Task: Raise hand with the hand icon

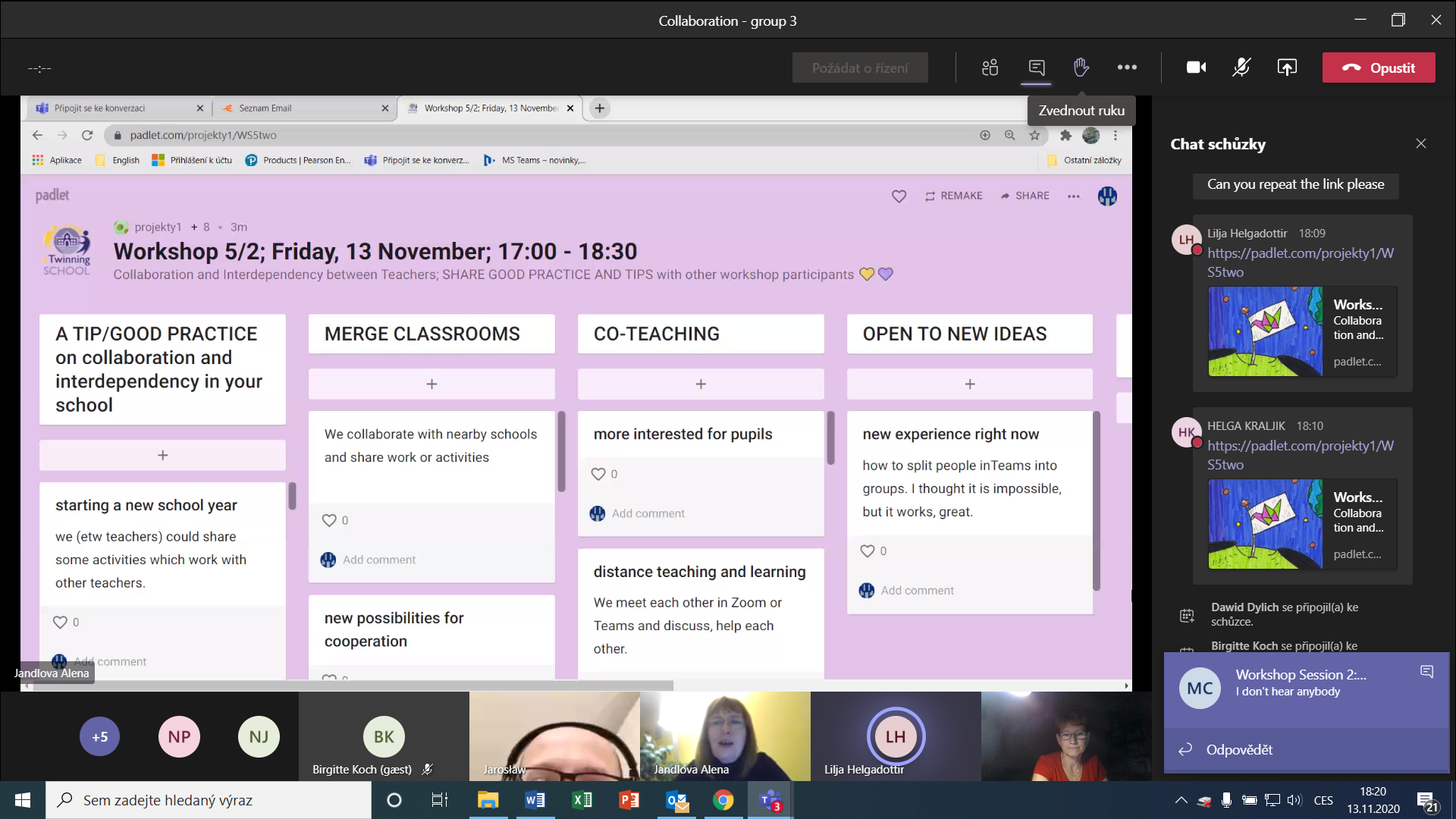Action: tap(1081, 67)
